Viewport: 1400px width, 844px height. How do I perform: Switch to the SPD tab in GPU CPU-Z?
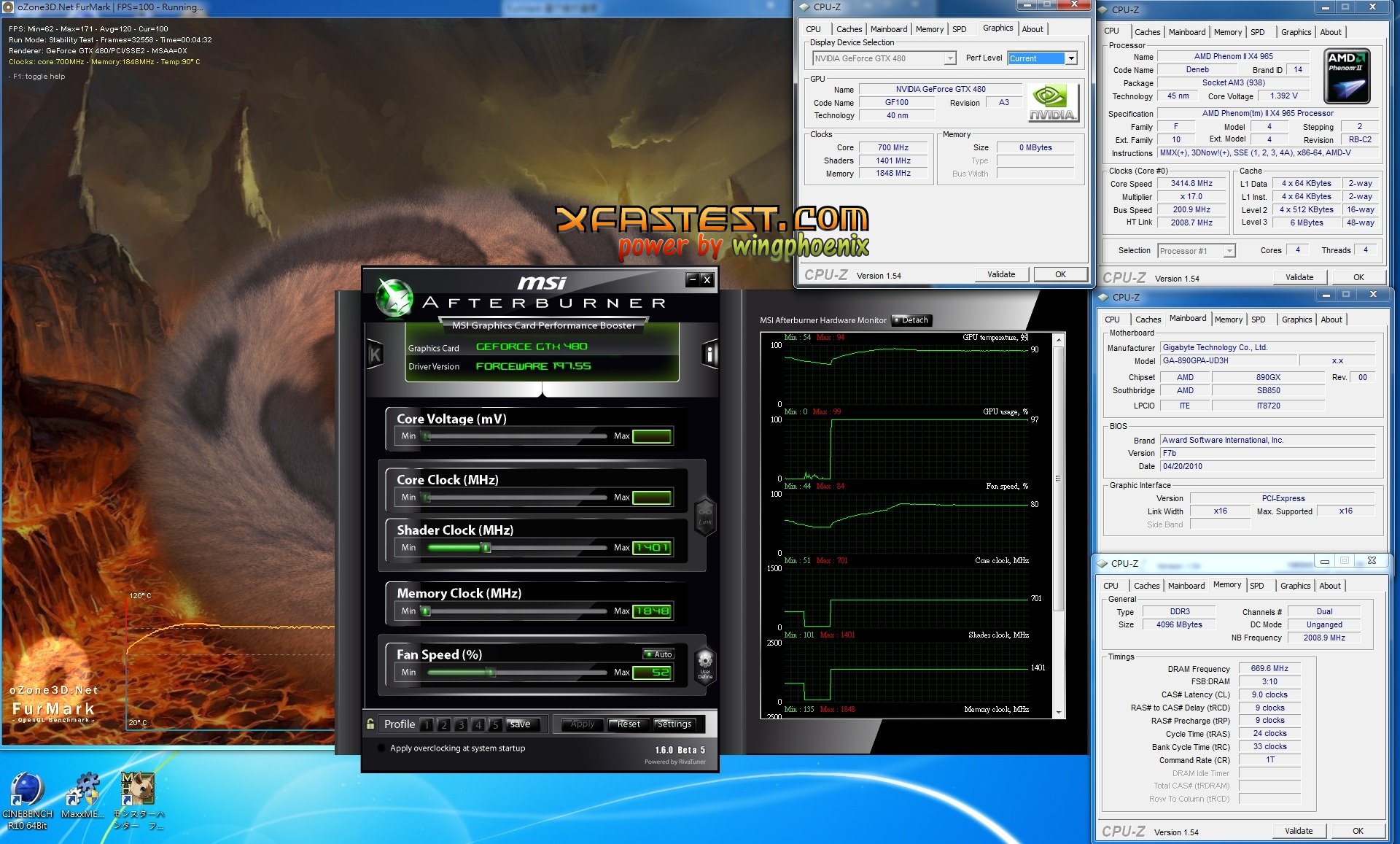coord(960,29)
